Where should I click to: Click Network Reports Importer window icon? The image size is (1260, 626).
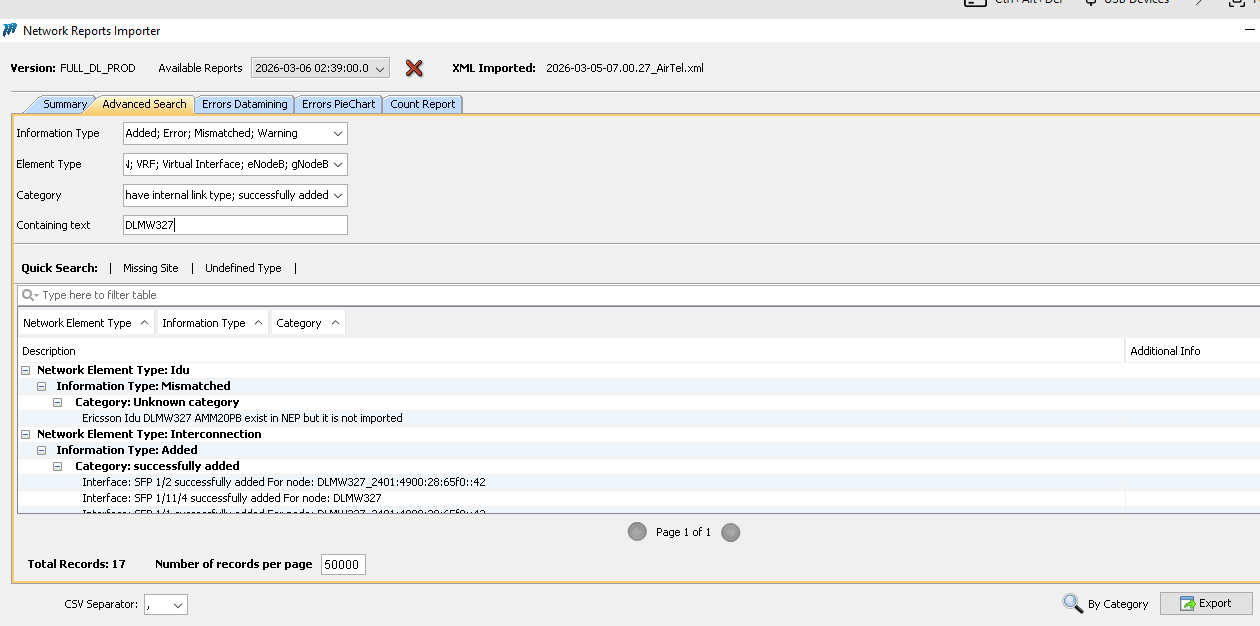pyautogui.click(x=11, y=30)
